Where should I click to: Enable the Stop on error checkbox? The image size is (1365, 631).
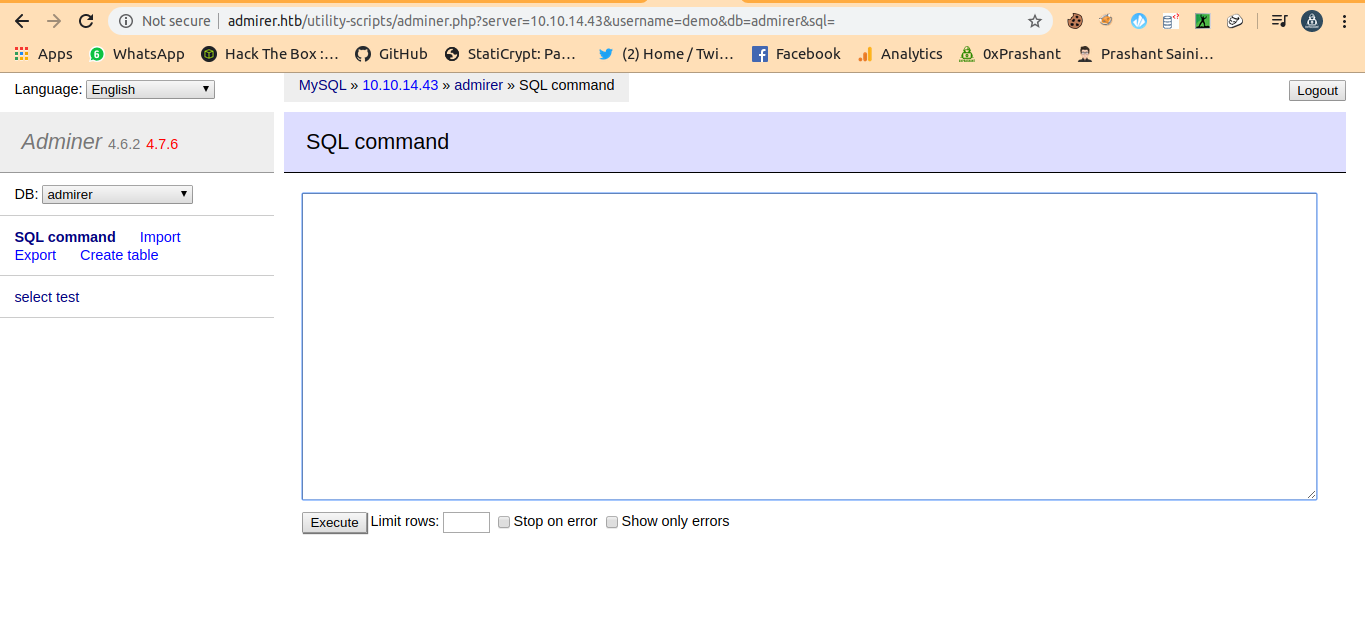point(504,522)
